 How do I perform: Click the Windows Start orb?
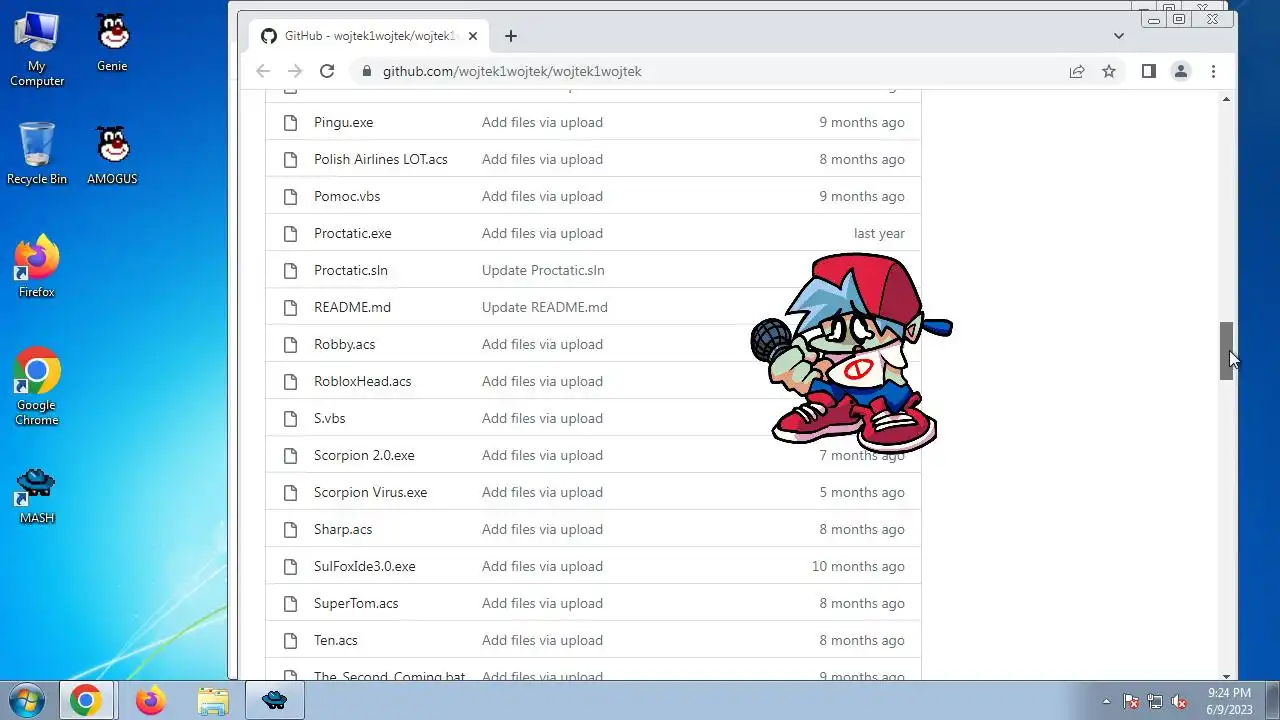pyautogui.click(x=26, y=700)
